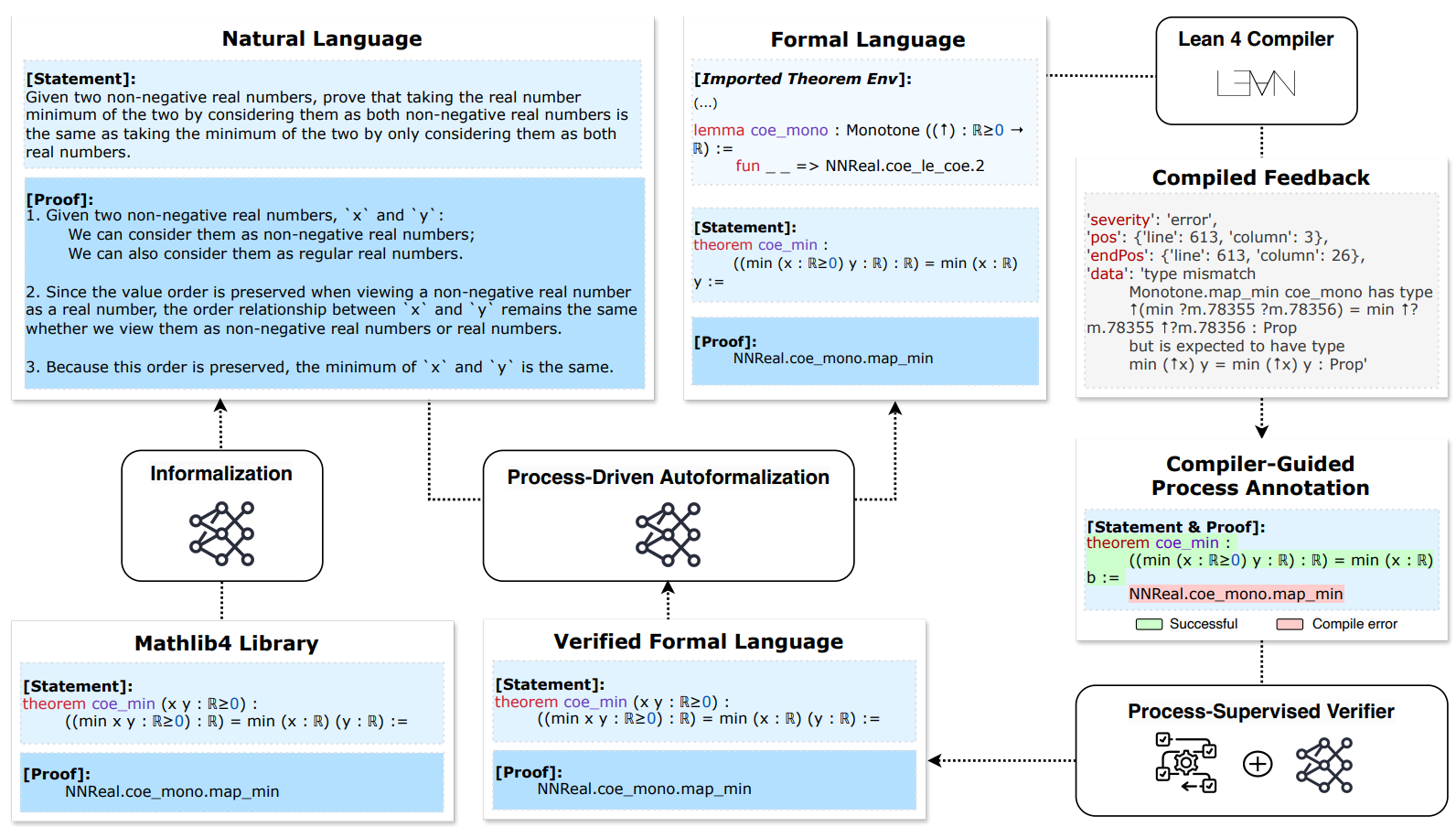Viewport: 1456px width, 827px height.
Task: Click 'theorem coe_min :' in Formal Language panel
Action: [x=760, y=244]
